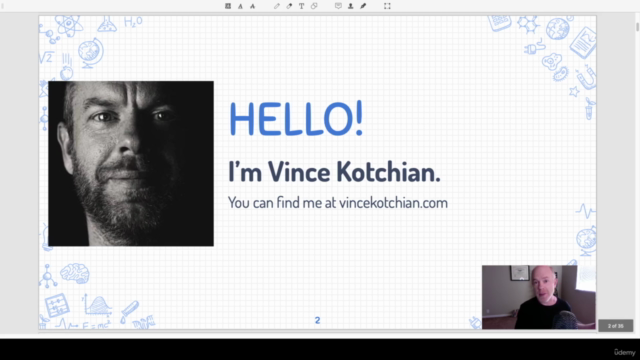The height and width of the screenshot is (360, 640).
Task: Click the webcam video overlay
Action: [x=539, y=297]
